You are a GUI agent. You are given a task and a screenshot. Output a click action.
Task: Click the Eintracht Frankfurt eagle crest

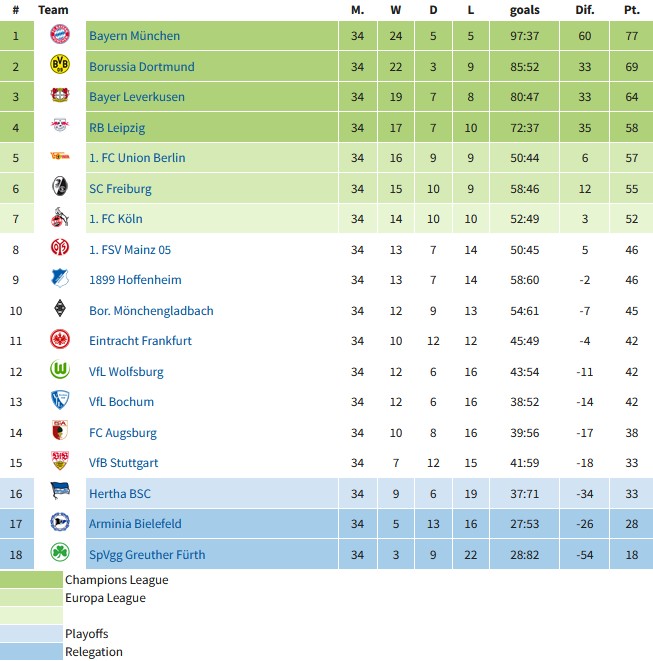pyautogui.click(x=60, y=341)
